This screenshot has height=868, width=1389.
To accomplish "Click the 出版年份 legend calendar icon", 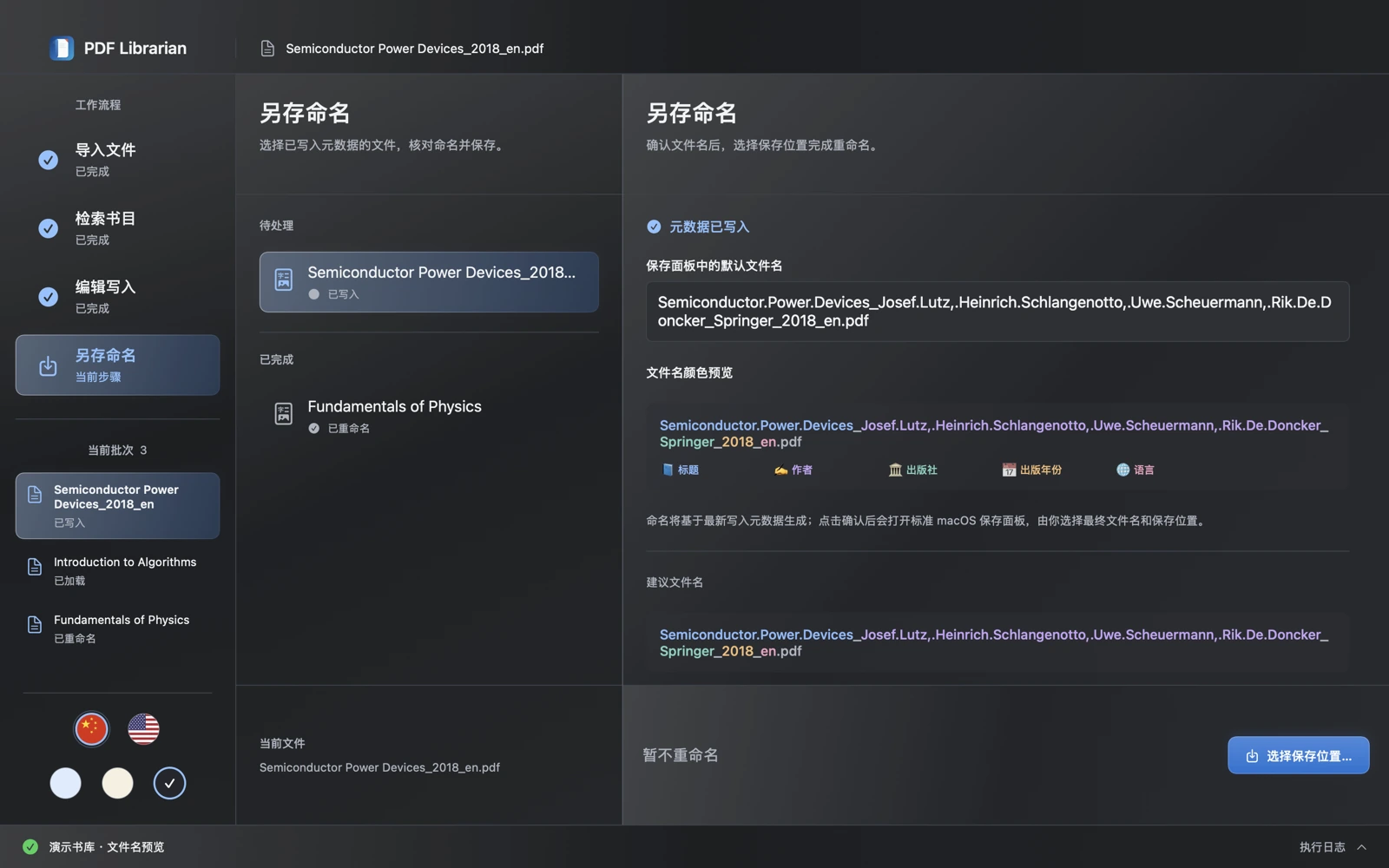I will click(x=1009, y=470).
